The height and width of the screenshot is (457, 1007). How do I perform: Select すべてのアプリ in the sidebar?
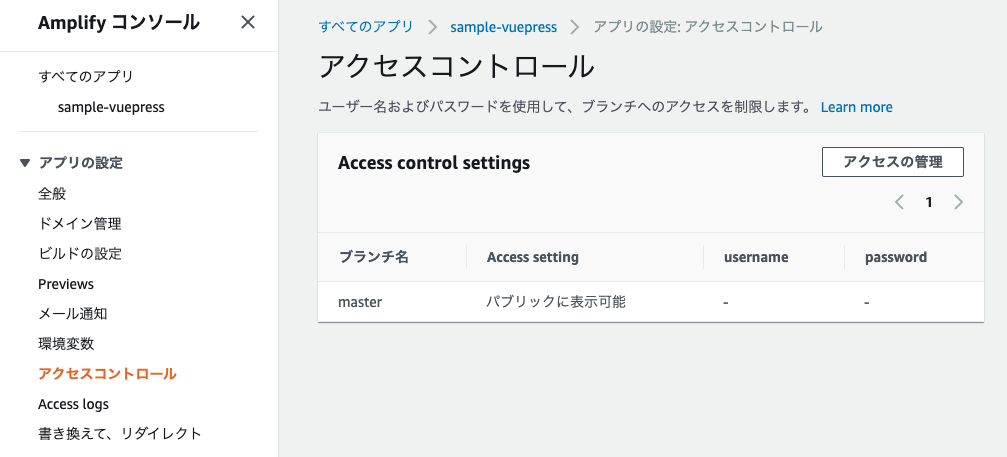(x=86, y=76)
